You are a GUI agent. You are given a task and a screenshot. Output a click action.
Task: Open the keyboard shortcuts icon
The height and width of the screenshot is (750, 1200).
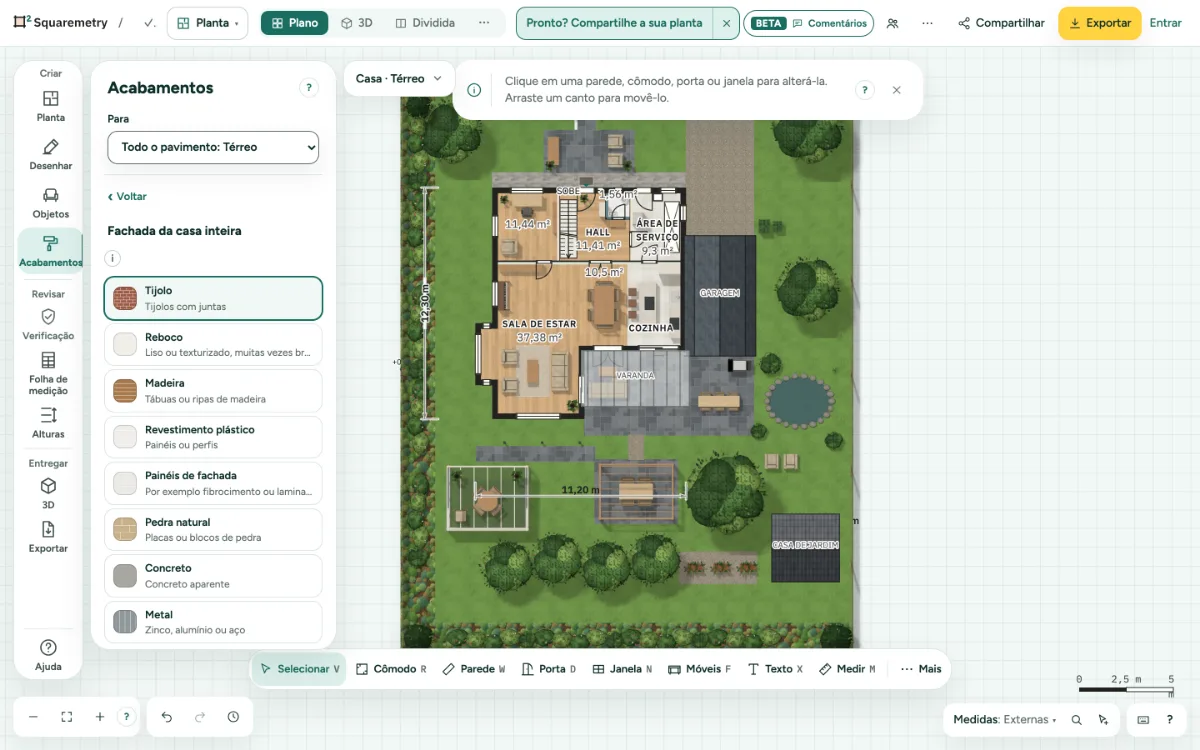click(x=1143, y=719)
